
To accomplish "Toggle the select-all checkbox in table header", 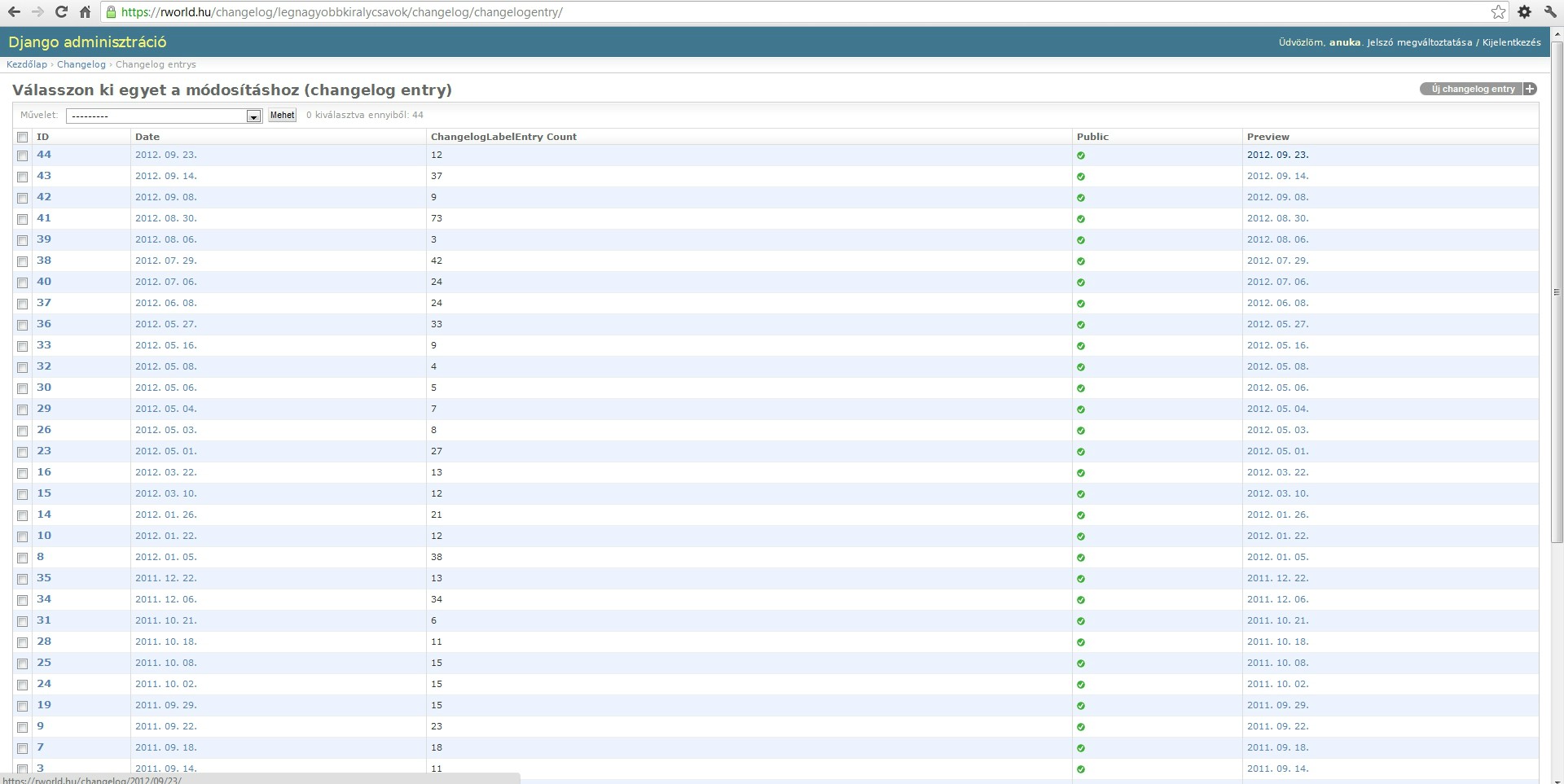I will click(23, 138).
